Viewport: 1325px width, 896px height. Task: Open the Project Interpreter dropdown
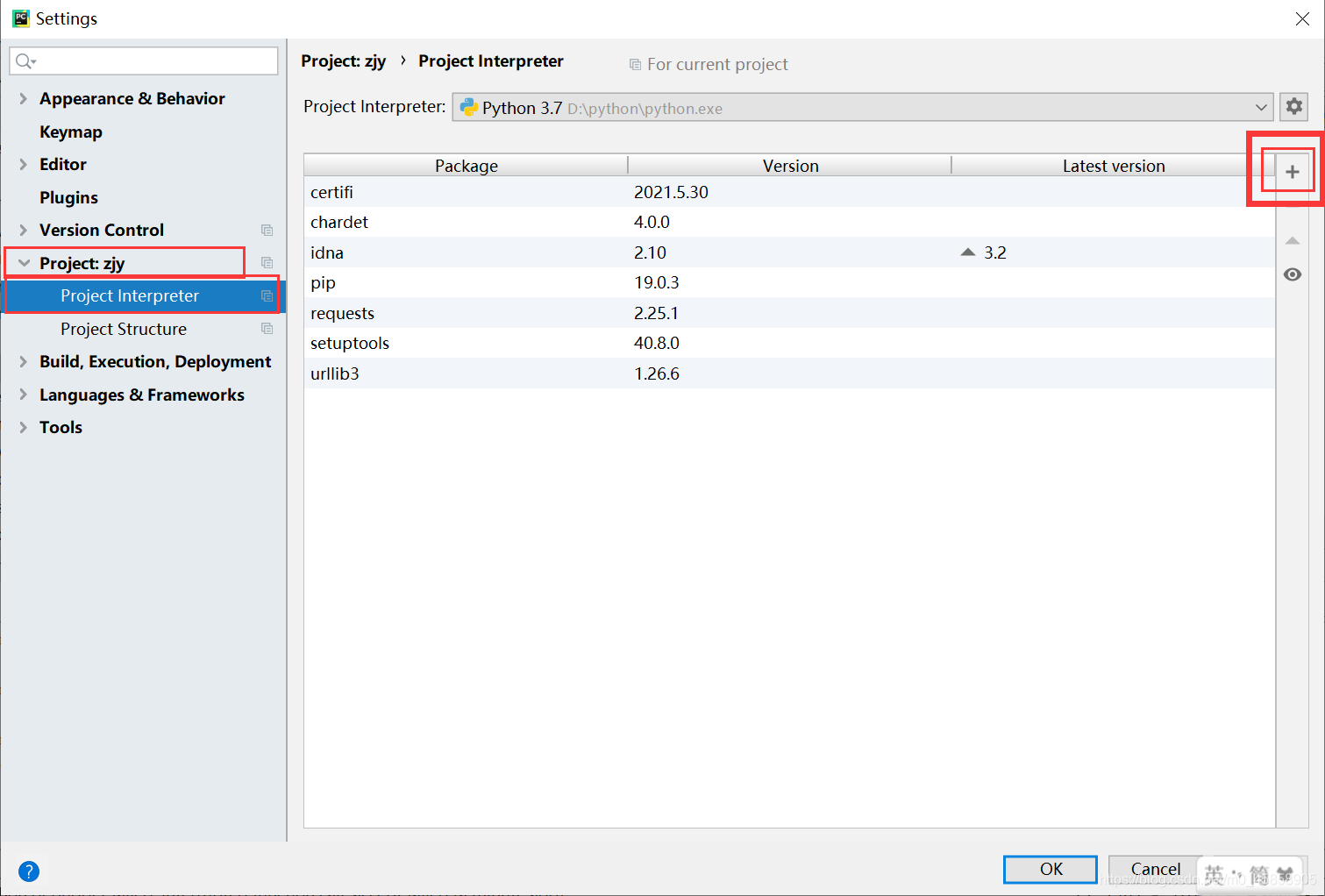tap(1261, 107)
